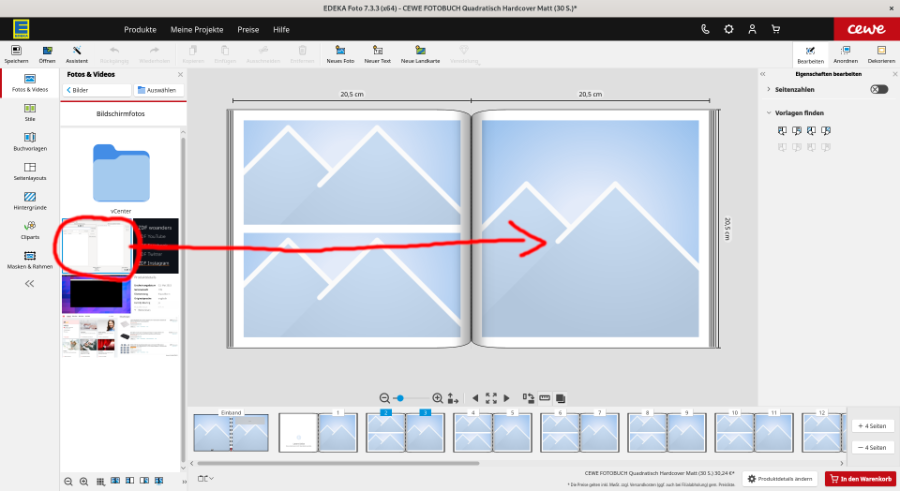Click the Öffnen toolbar icon
This screenshot has width=900, height=491.
tap(47, 53)
